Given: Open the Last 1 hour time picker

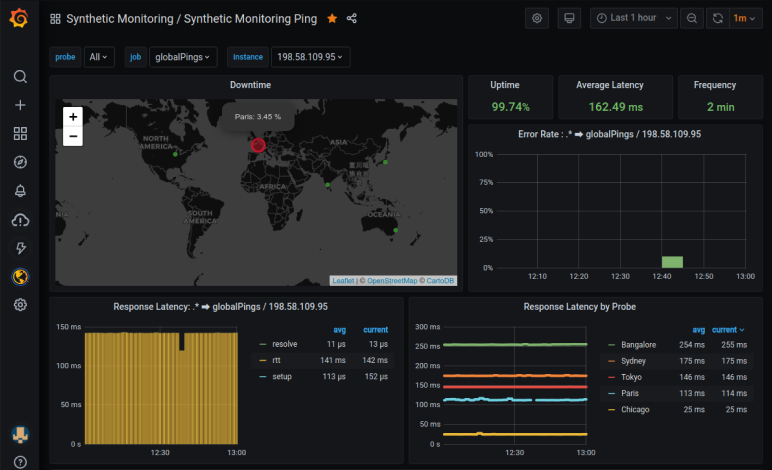Looking at the screenshot, I should point(632,18).
